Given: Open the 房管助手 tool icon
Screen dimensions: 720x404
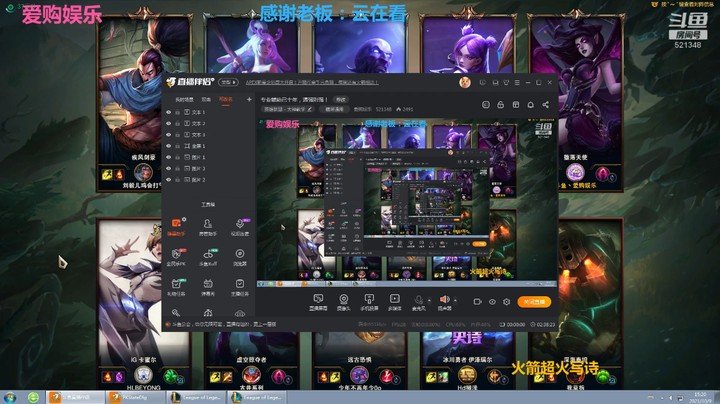Looking at the screenshot, I should coord(208,223).
